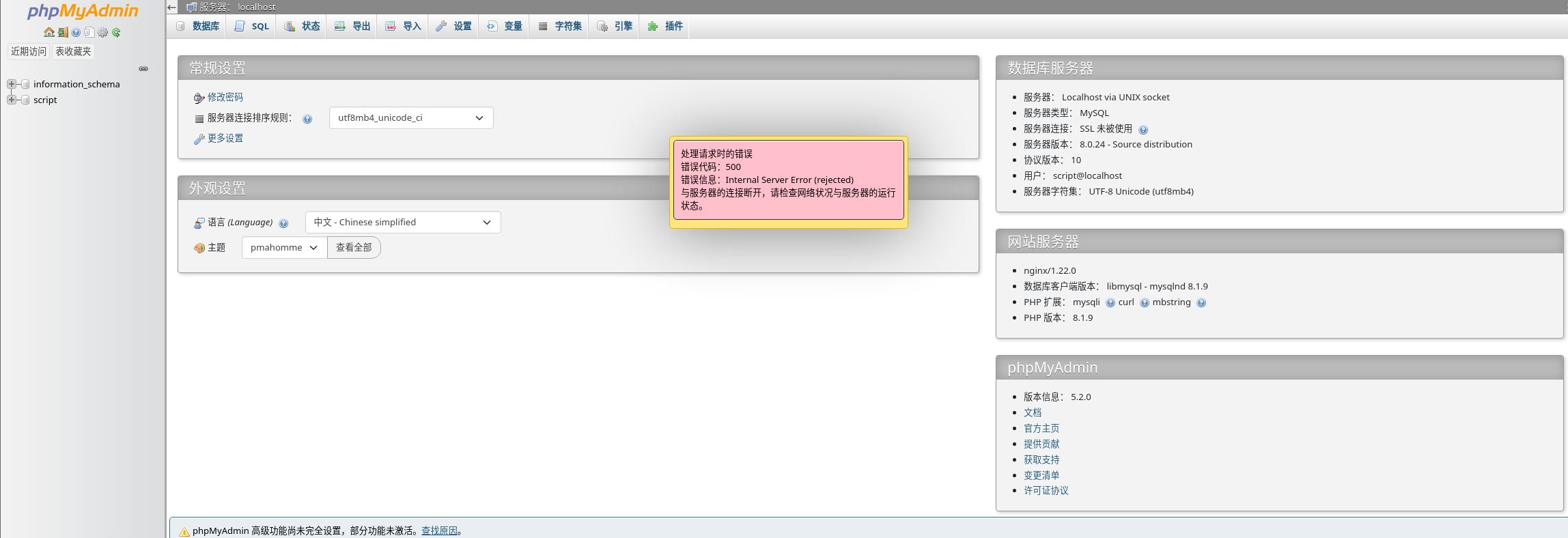Open the 变更清单 link
Screen dimensions: 1568x538
1041,475
